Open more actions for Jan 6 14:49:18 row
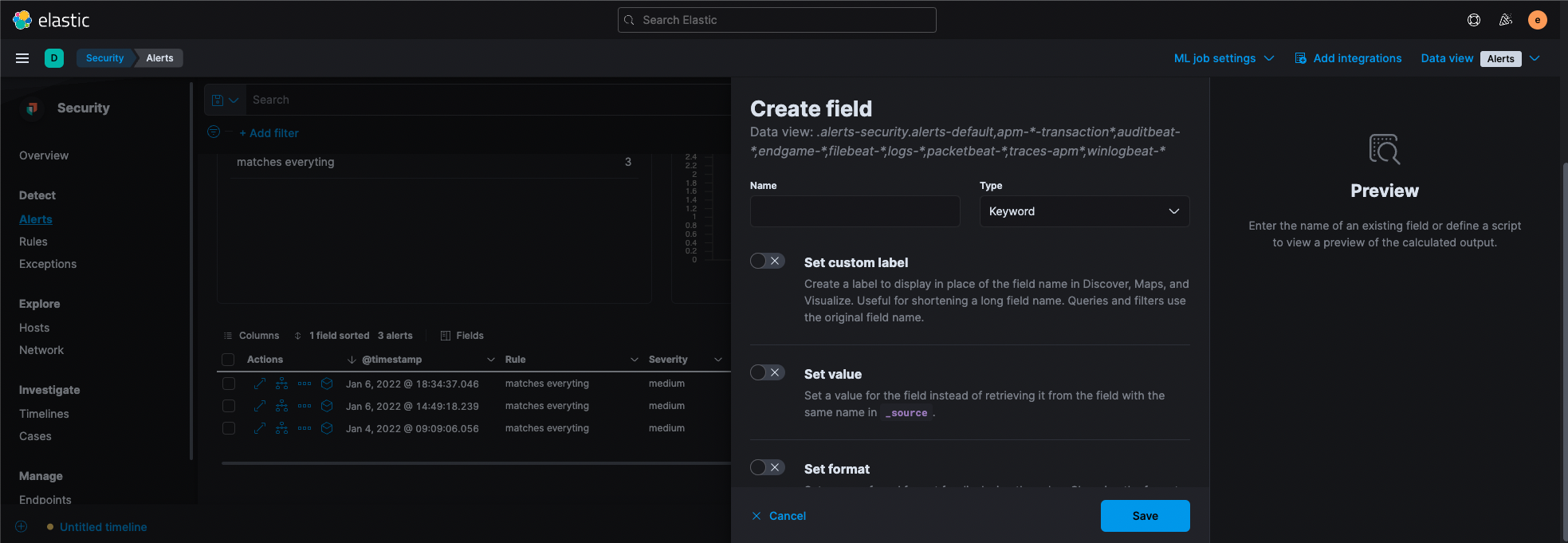This screenshot has width=1568, height=543. click(x=305, y=406)
